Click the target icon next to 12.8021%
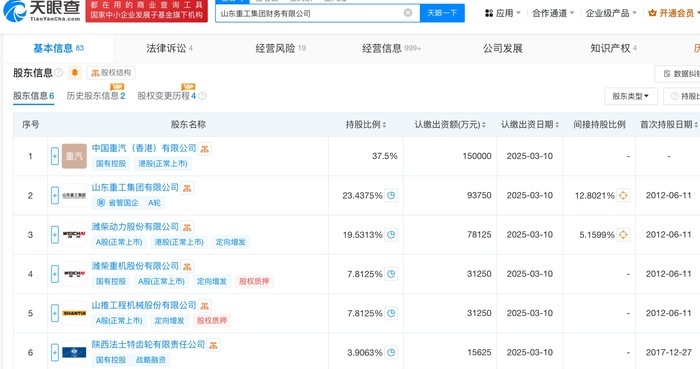 623,195
